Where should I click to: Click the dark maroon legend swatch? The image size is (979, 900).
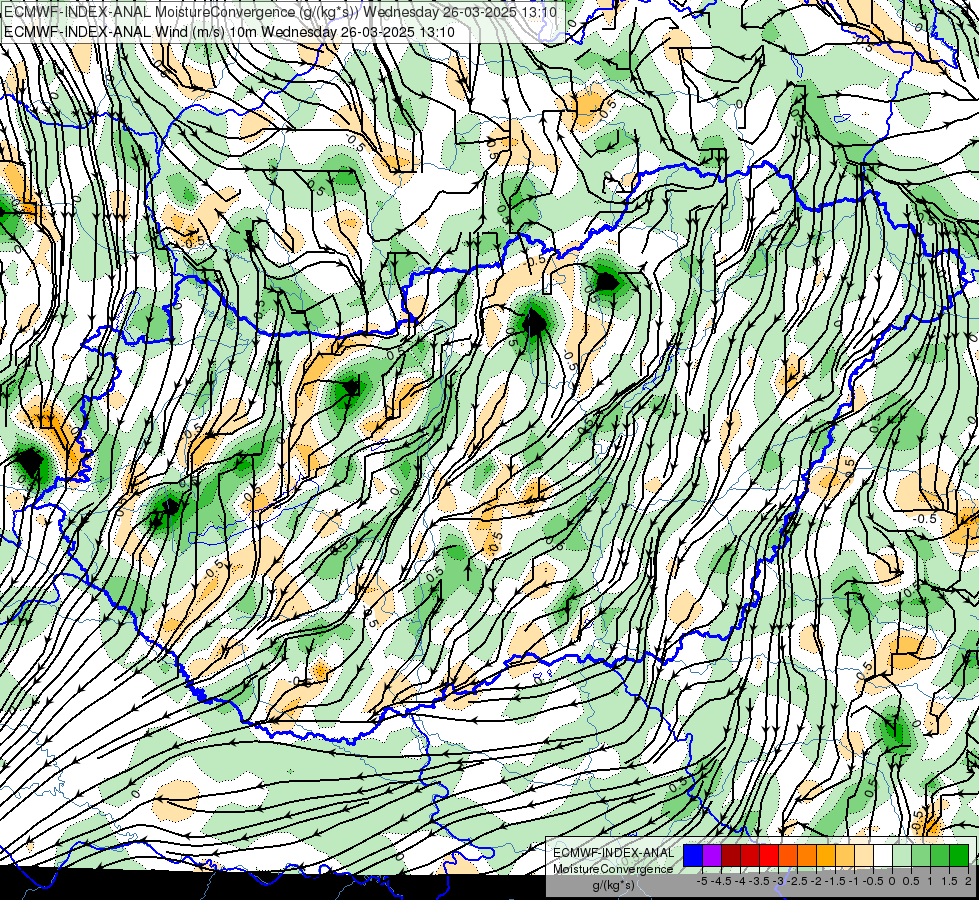[x=731, y=856]
